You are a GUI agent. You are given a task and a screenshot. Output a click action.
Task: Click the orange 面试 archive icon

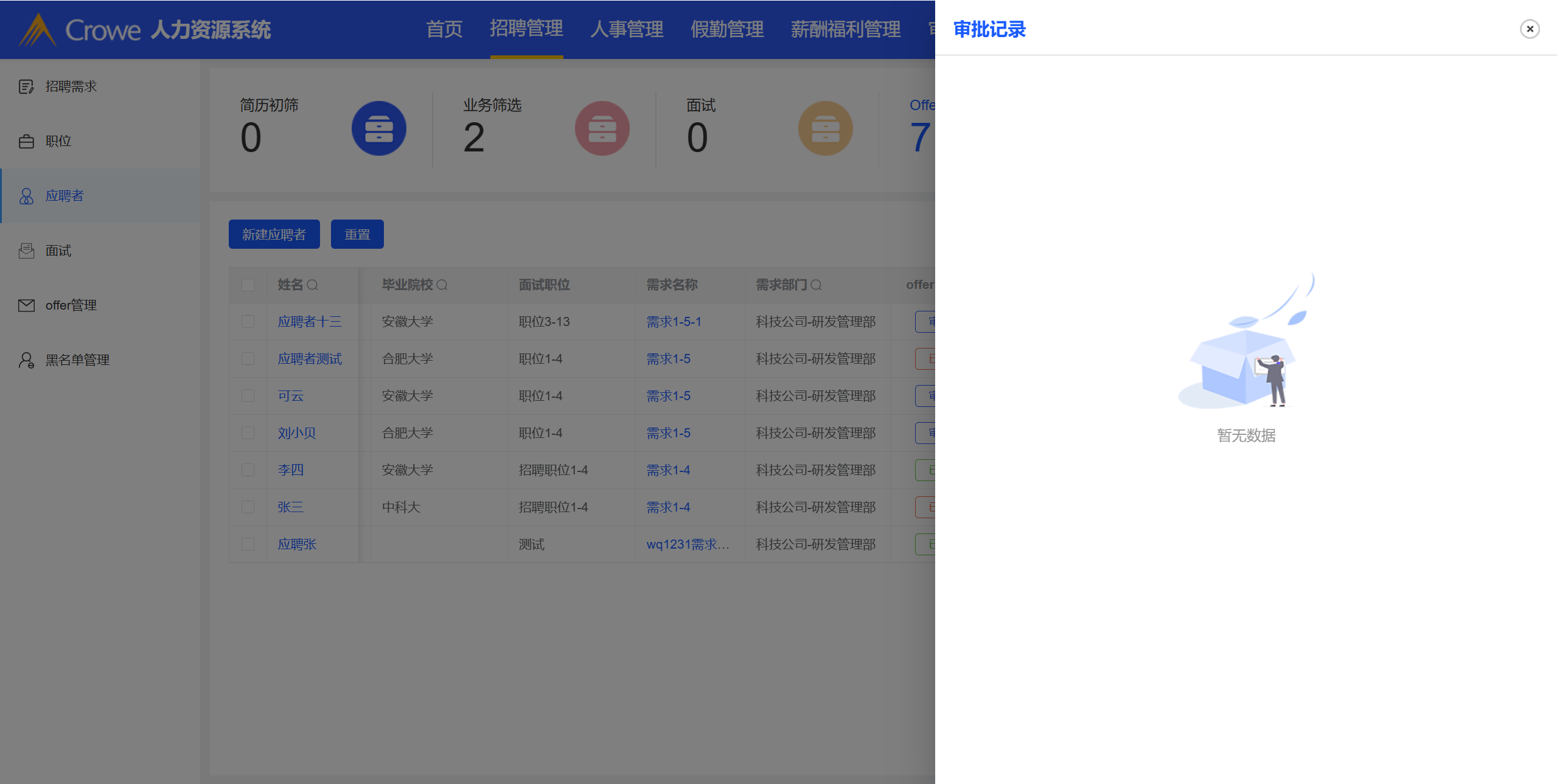point(825,128)
